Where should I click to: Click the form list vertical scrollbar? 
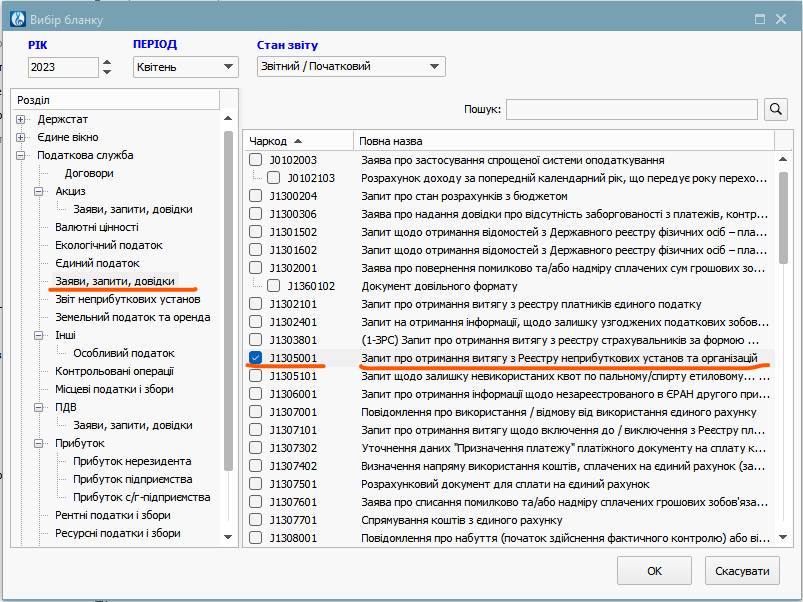(783, 350)
